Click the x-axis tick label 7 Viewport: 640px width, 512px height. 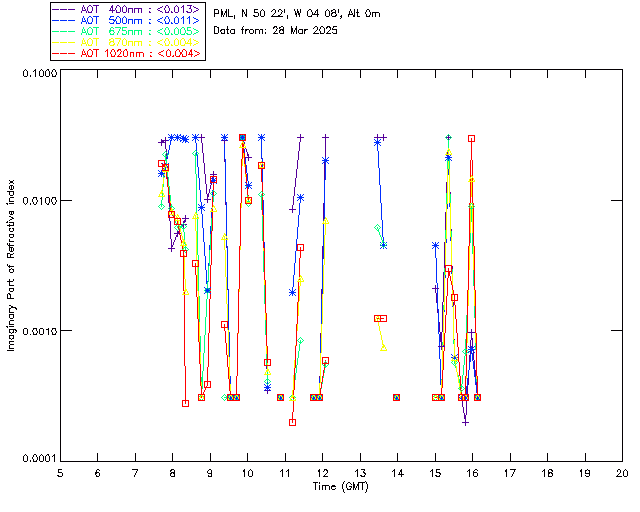pos(135,474)
